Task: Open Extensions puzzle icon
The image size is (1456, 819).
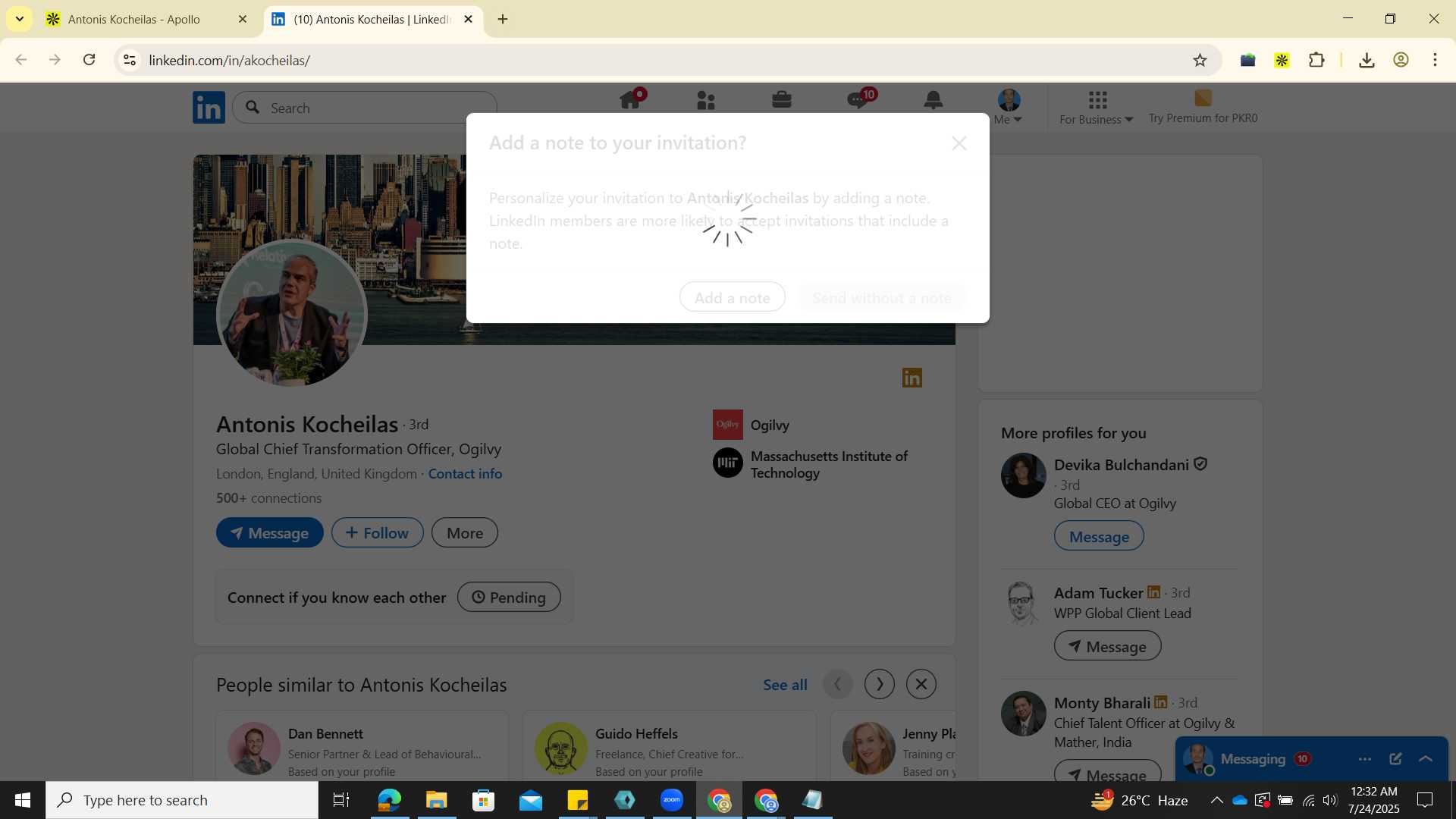Action: coord(1316,60)
